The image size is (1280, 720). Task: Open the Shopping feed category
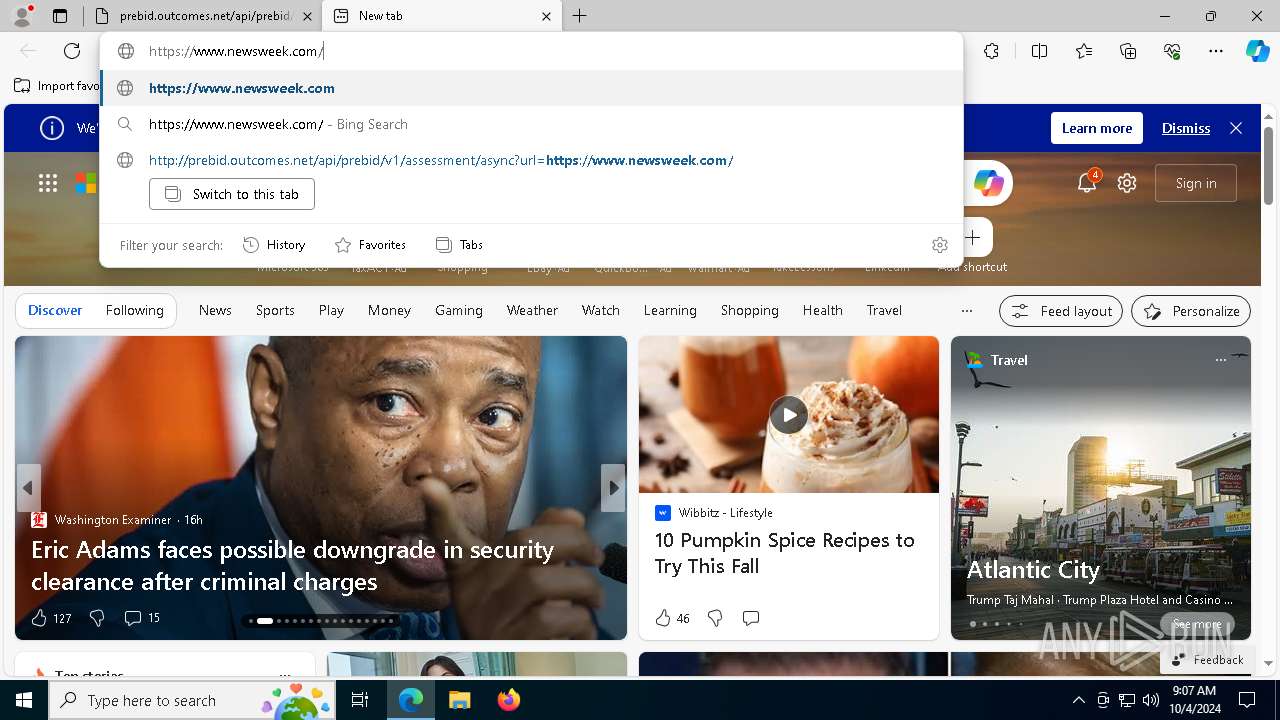(x=750, y=311)
